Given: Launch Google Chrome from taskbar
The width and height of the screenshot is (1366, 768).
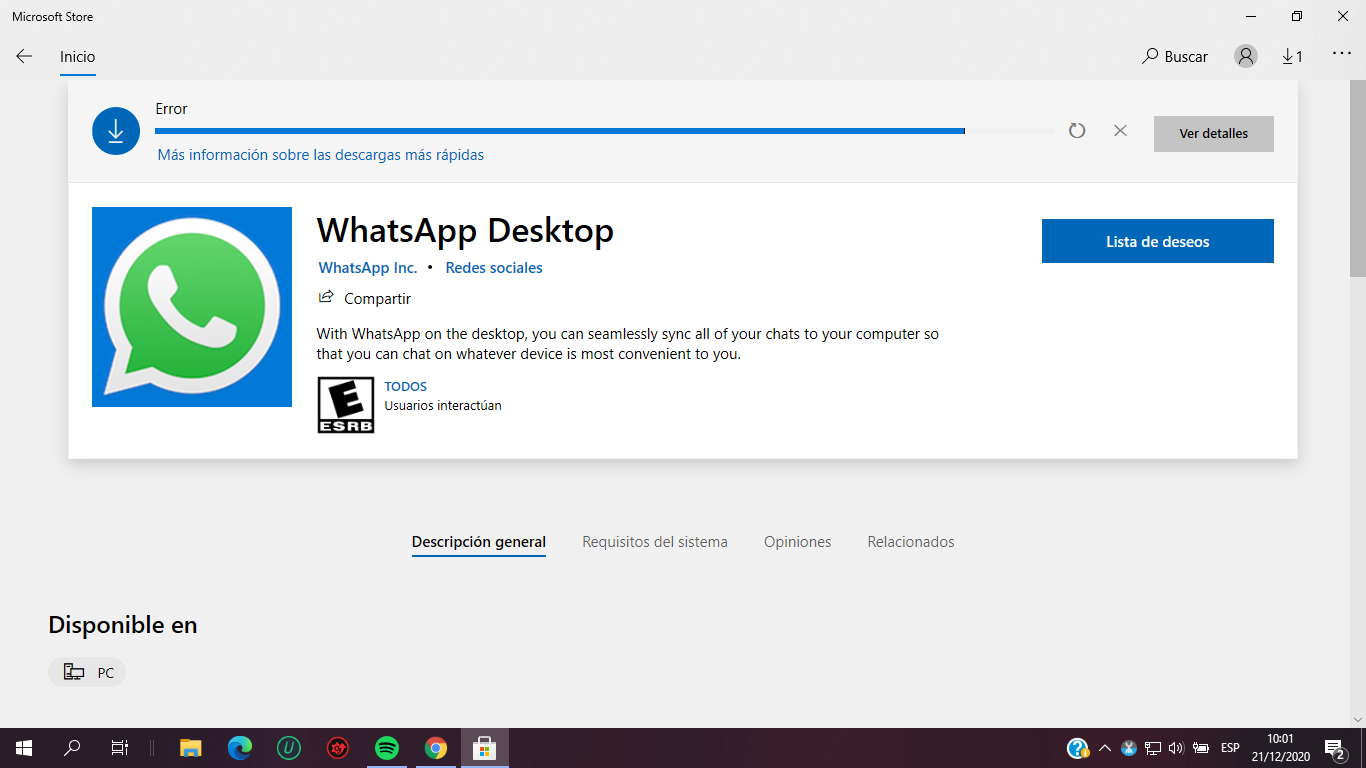Looking at the screenshot, I should [x=436, y=748].
